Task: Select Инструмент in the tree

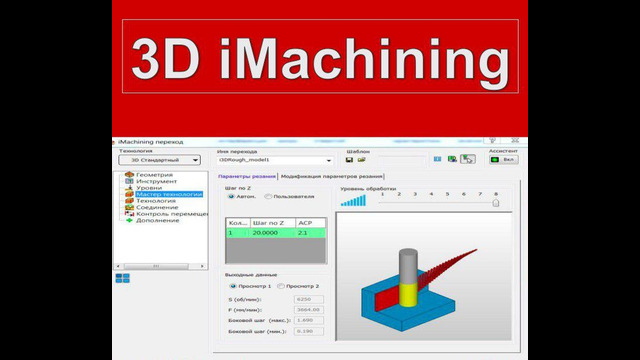Action: pos(156,181)
